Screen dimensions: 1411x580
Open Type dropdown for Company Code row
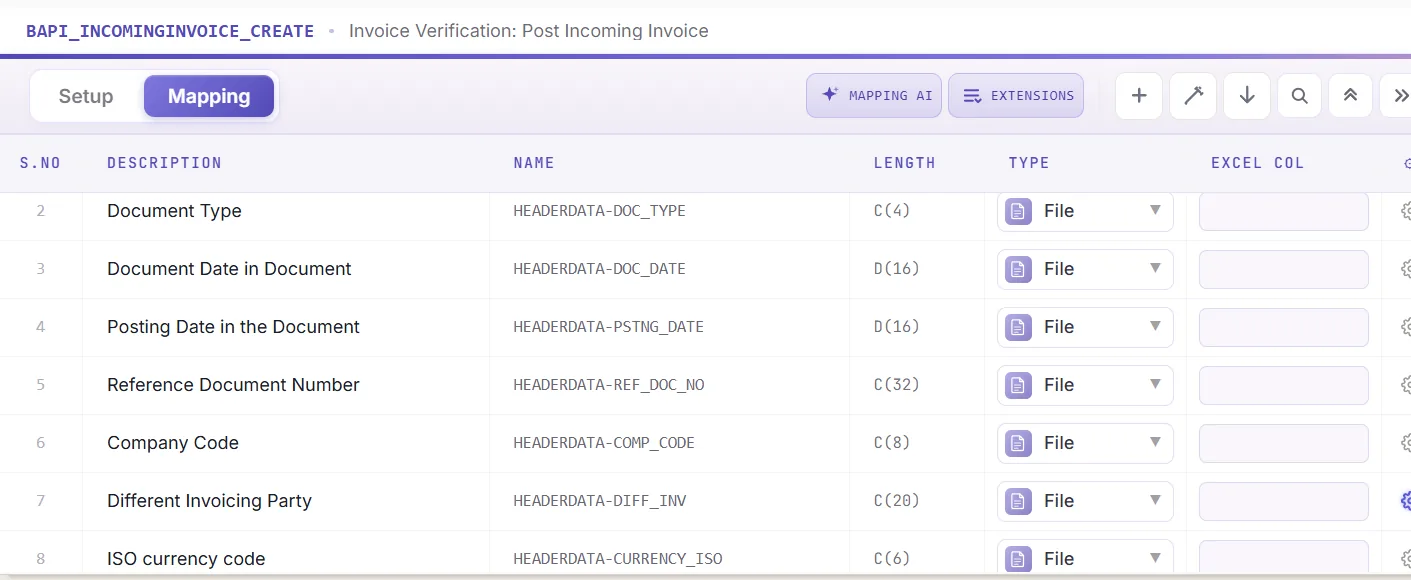1085,443
